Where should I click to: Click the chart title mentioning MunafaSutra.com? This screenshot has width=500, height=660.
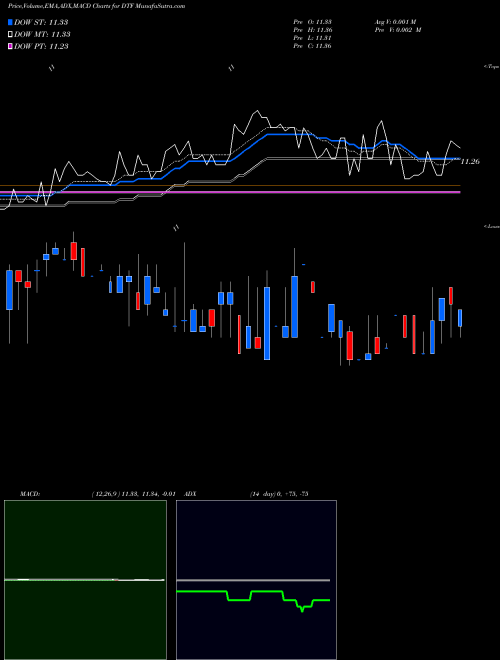pyautogui.click(x=96, y=6)
